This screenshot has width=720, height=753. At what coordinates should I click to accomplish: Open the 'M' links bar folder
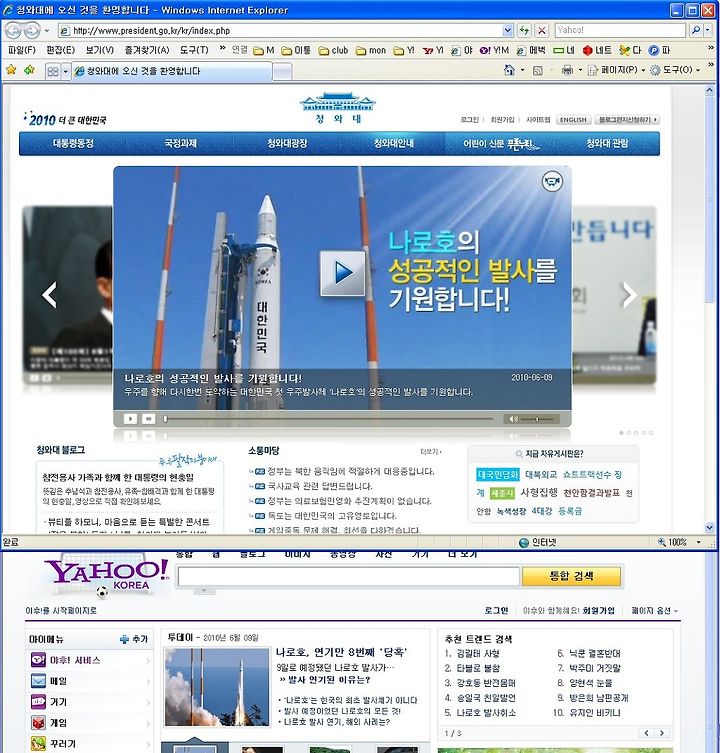click(x=263, y=50)
